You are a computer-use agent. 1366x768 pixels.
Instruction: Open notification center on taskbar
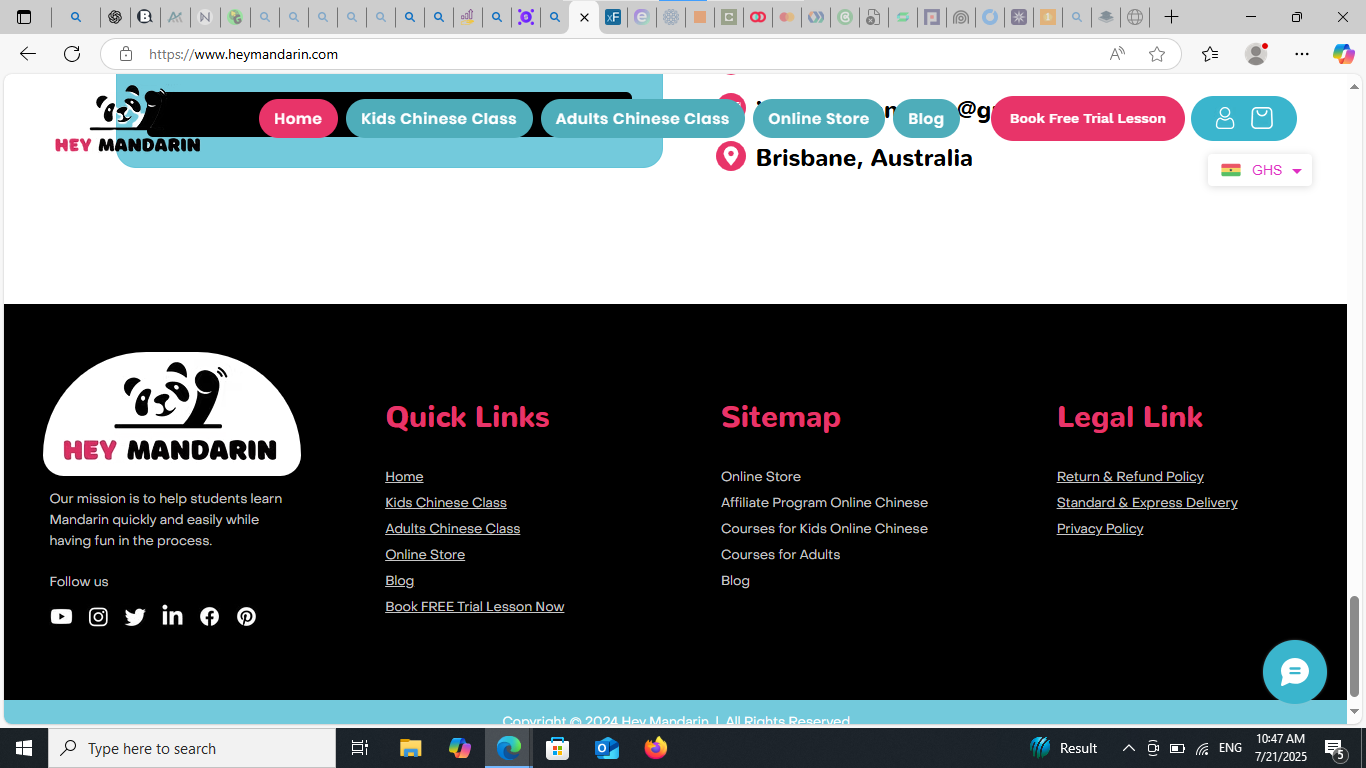[x=1334, y=748]
